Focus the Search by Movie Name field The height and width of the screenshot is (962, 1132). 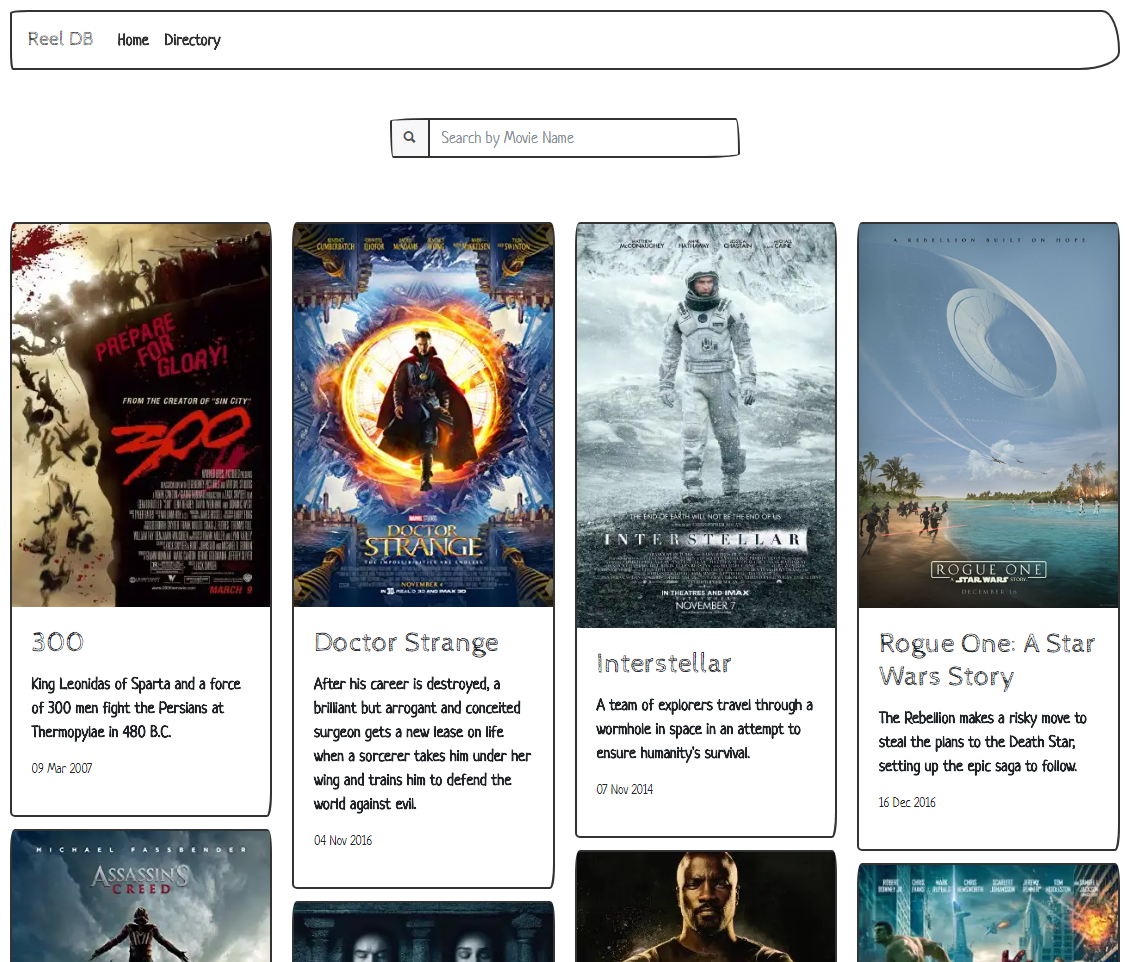click(583, 138)
